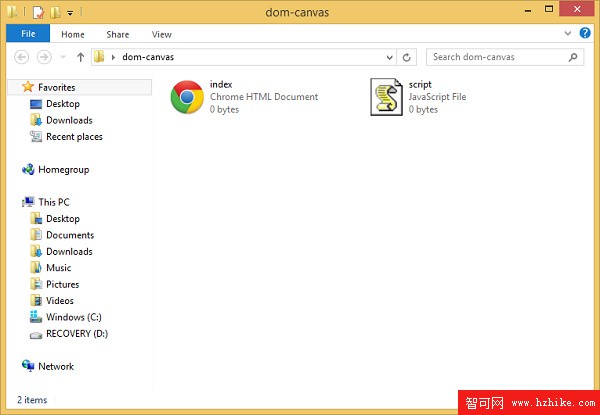Viewport: 600px width, 415px height.
Task: Go to Downloads under Favorites
Action: tap(68, 120)
